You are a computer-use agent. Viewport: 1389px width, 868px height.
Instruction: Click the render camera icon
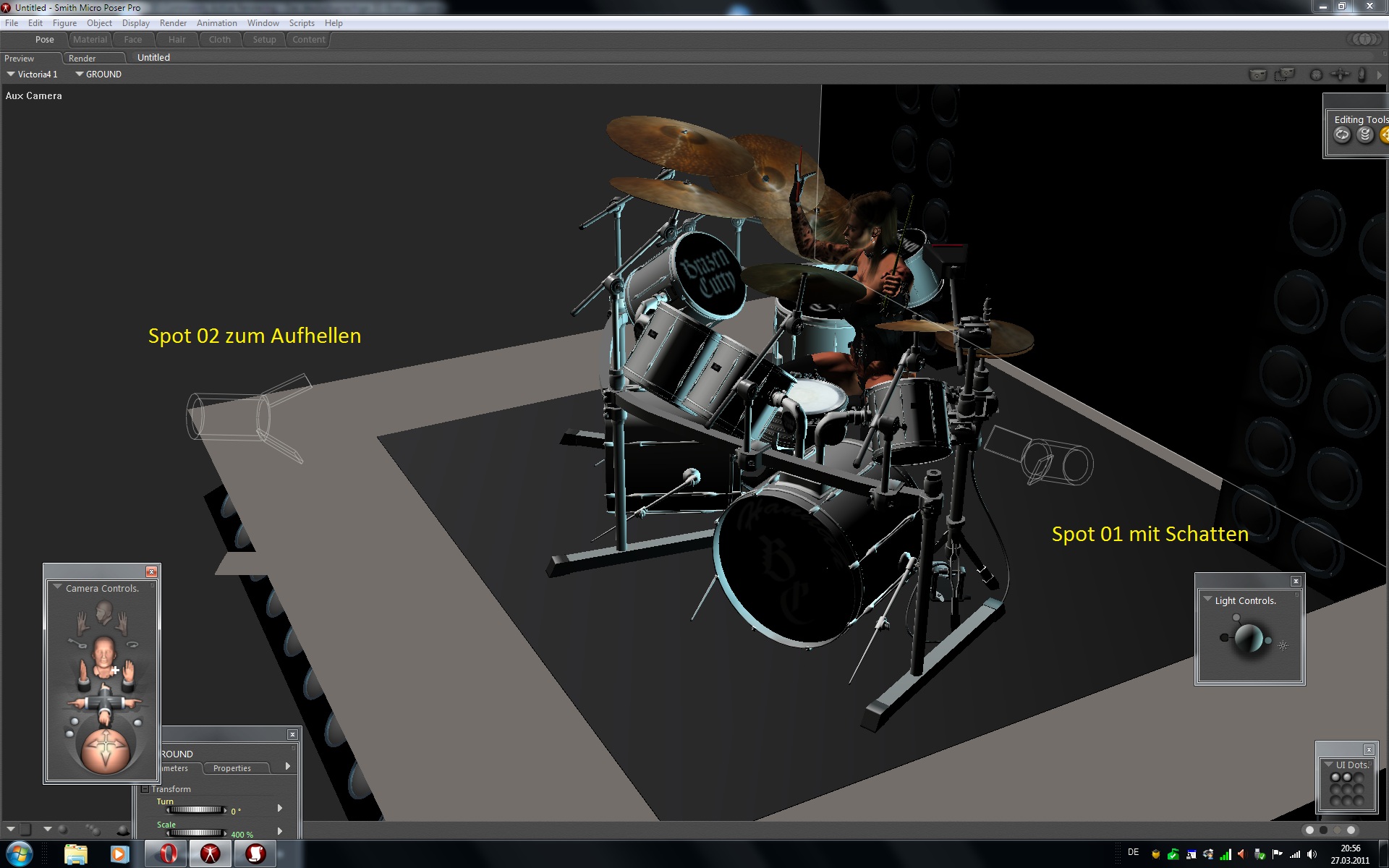pyautogui.click(x=1258, y=75)
